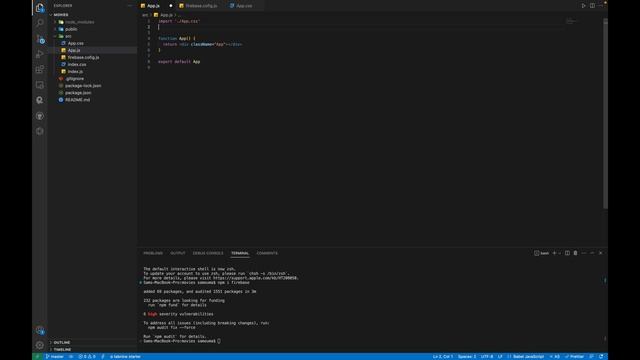Click the master branch indicator
Image resolution: width=640 pixels, height=360 pixels.
click(54, 356)
